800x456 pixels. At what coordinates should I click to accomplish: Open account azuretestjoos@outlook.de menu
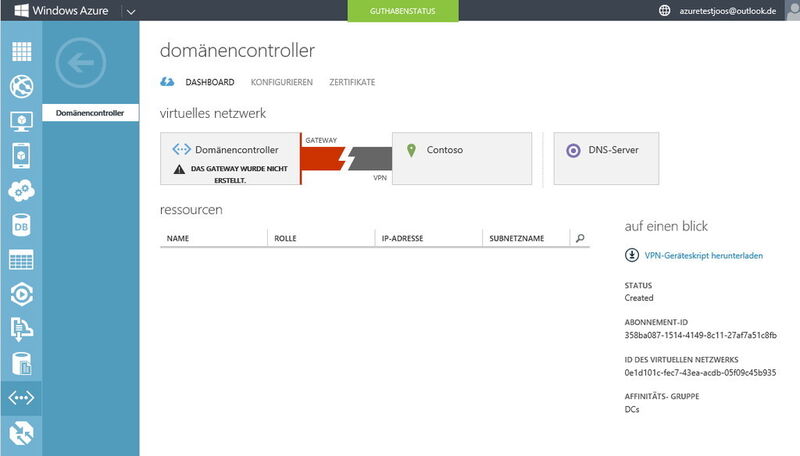[728, 11]
